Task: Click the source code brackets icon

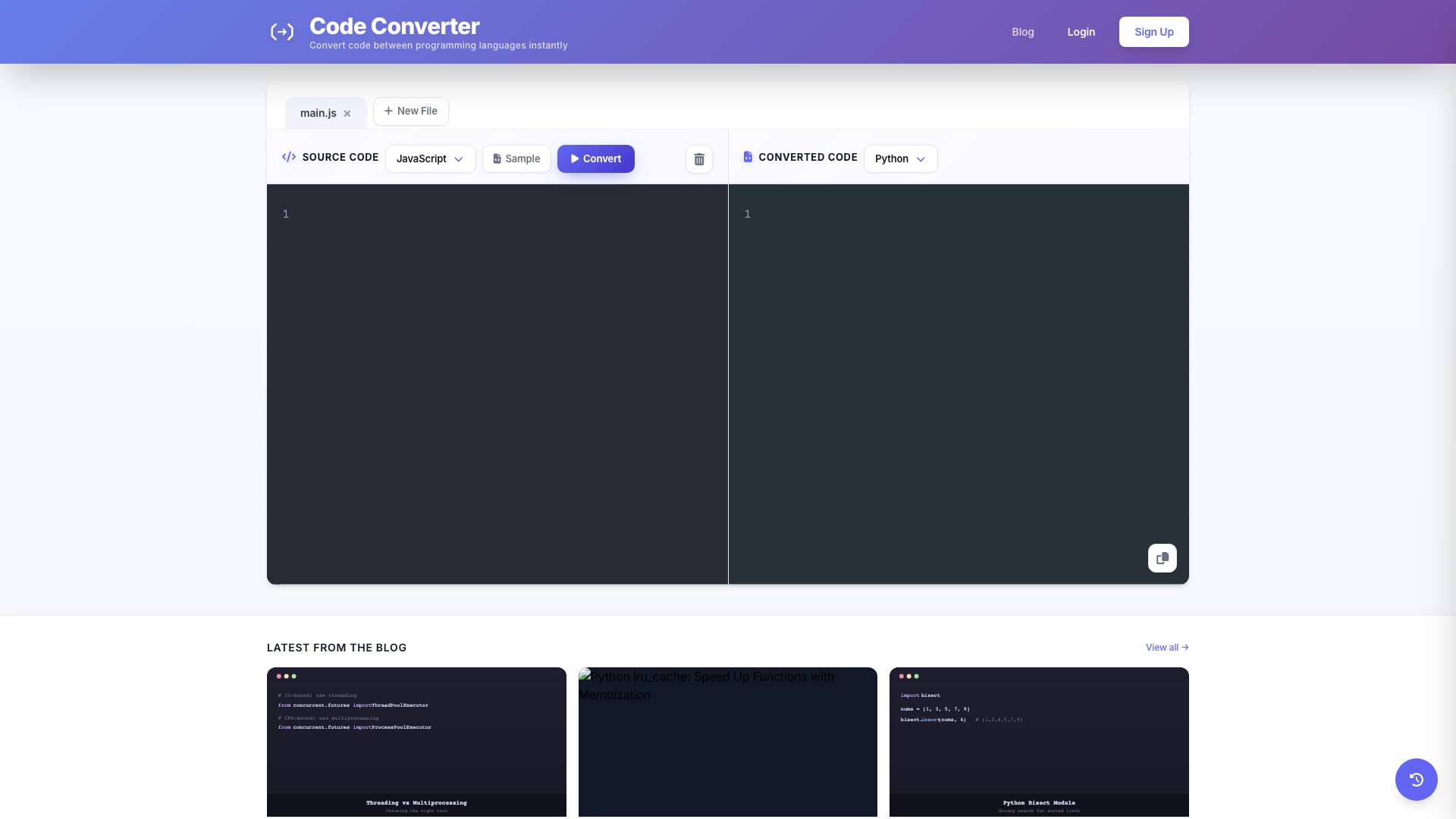Action: pyautogui.click(x=289, y=157)
